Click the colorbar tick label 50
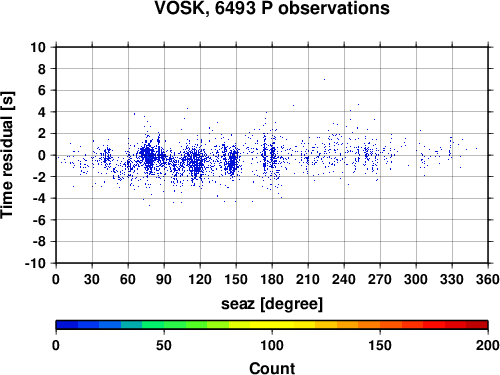The image size is (500, 375). [x=164, y=345]
